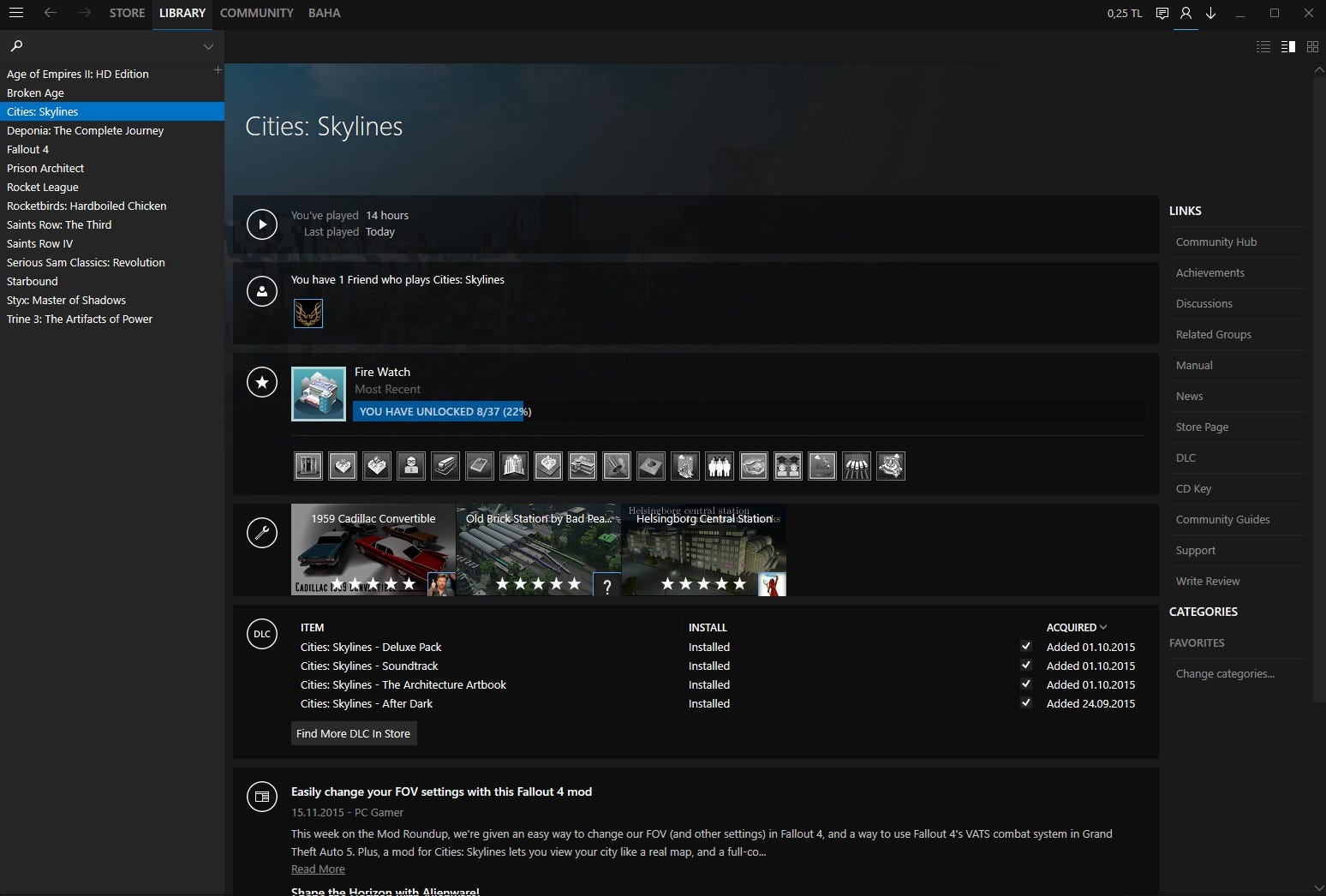Open Old Brick Station workshop item
The image size is (1326, 896).
[x=539, y=550]
